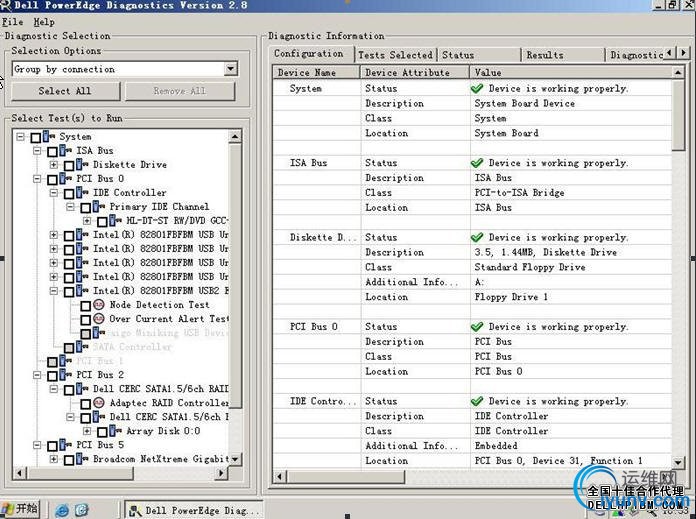This screenshot has height=519, width=696.
Task: Click the HL-DT-ST RW/DVD drive icon
Action: [x=115, y=221]
